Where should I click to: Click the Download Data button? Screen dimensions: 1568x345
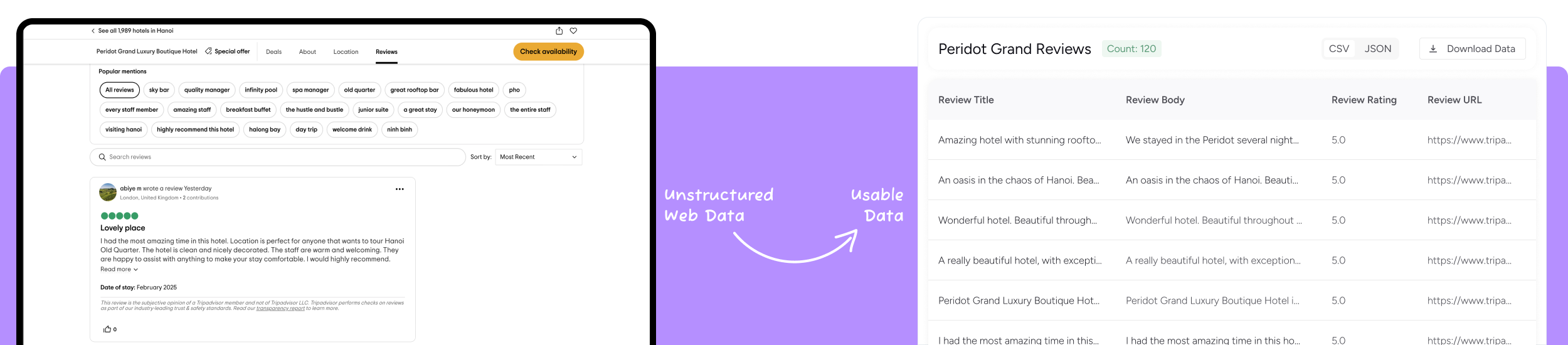tap(1472, 49)
